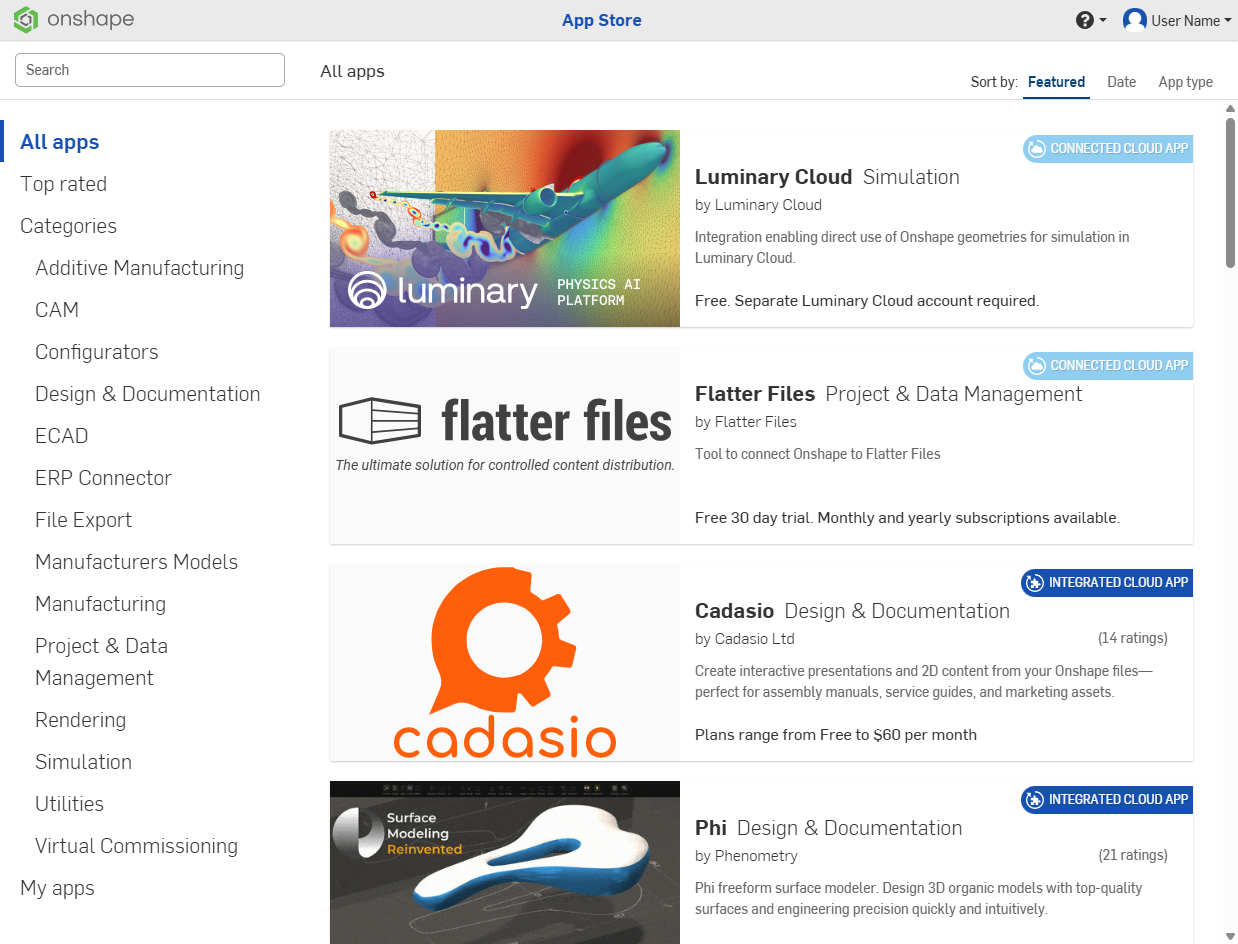
Task: Select the Virtual Commissioning category
Action: coord(136,845)
